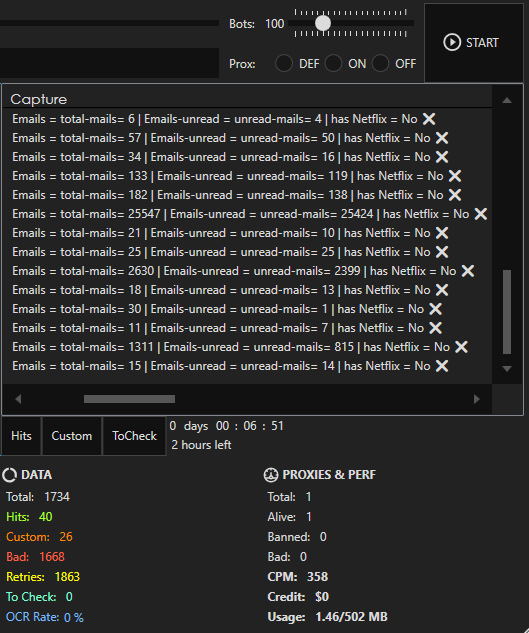Click the X icon on total-mails= 2630 row
Screen dimensions: 529x633
(468, 271)
